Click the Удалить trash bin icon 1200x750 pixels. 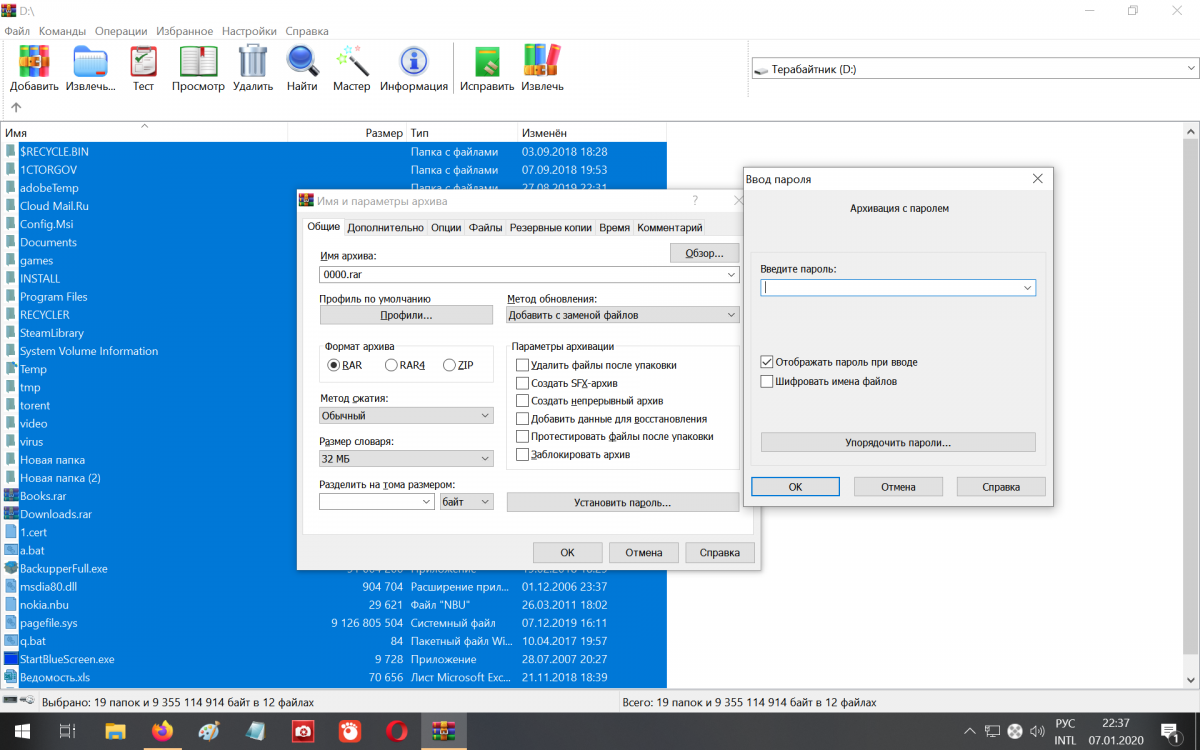click(252, 62)
